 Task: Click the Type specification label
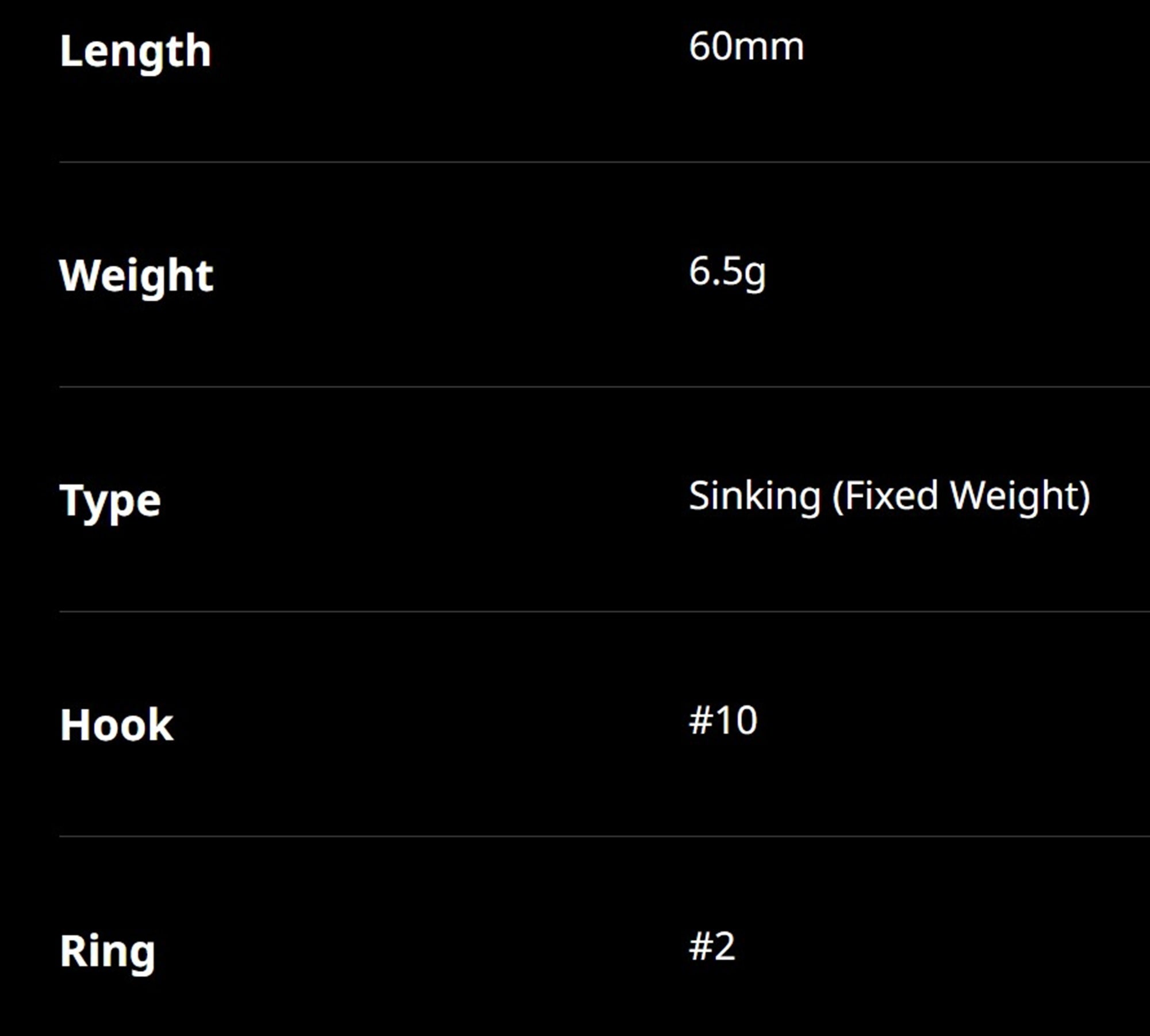110,502
